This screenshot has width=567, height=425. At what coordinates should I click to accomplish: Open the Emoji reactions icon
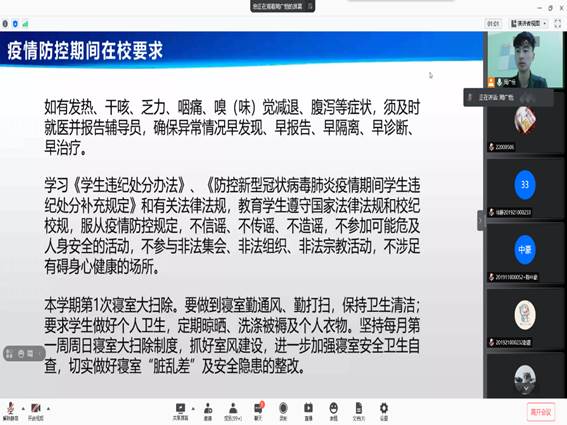333,411
